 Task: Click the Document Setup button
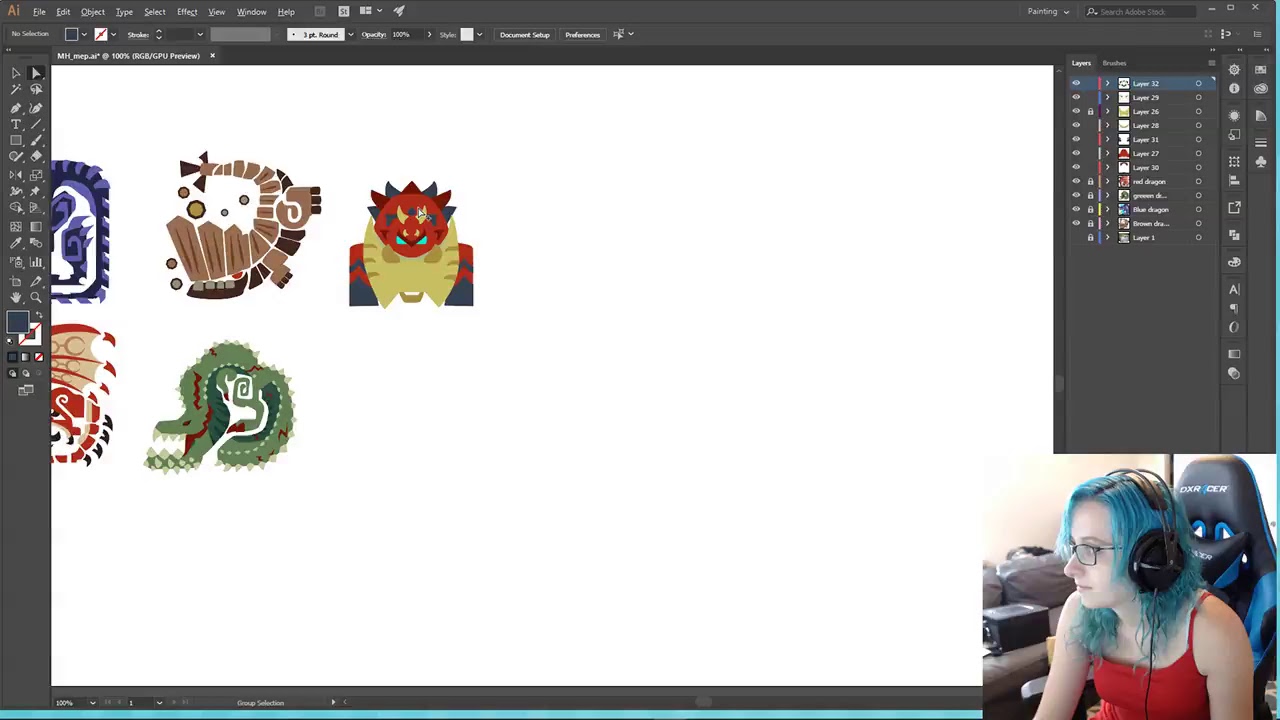click(x=525, y=34)
